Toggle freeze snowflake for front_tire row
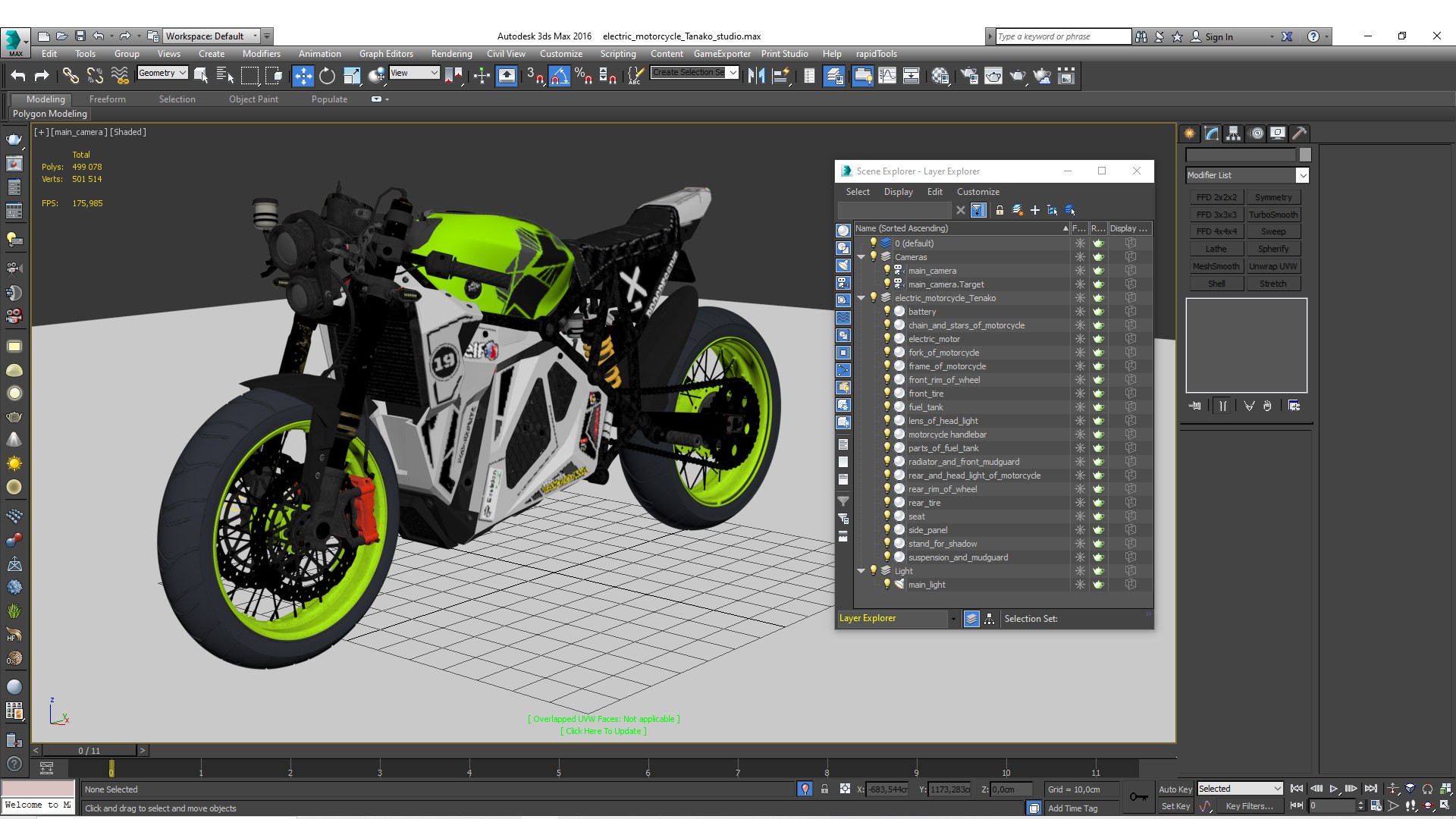 click(x=1080, y=394)
